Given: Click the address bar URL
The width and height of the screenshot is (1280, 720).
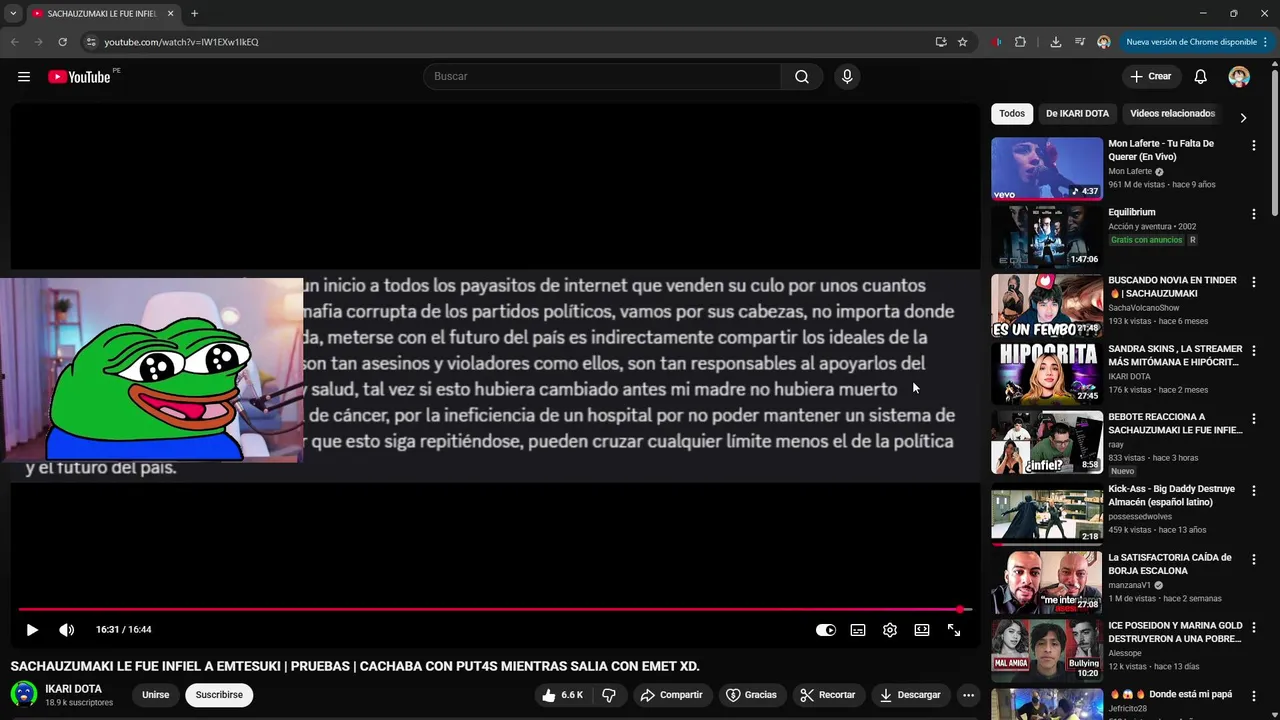Looking at the screenshot, I should click(x=181, y=42).
